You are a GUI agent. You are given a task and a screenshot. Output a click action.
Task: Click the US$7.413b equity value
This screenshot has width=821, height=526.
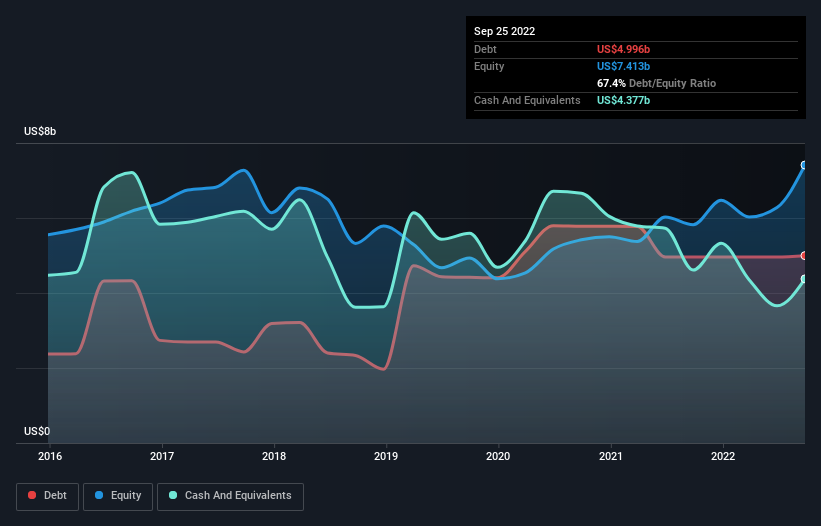click(x=623, y=66)
